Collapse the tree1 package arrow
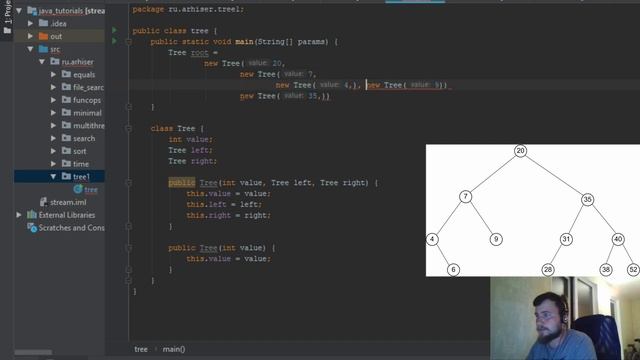 tap(53, 176)
